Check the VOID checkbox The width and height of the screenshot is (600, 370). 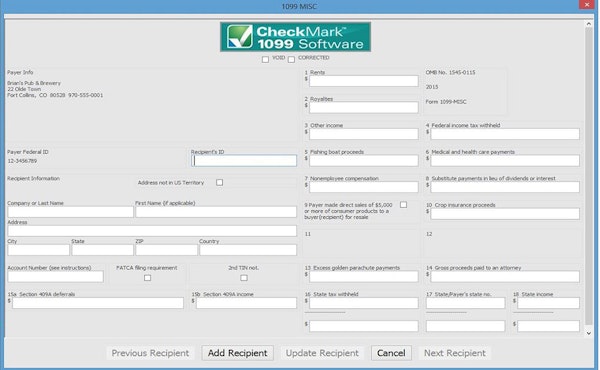[265, 59]
